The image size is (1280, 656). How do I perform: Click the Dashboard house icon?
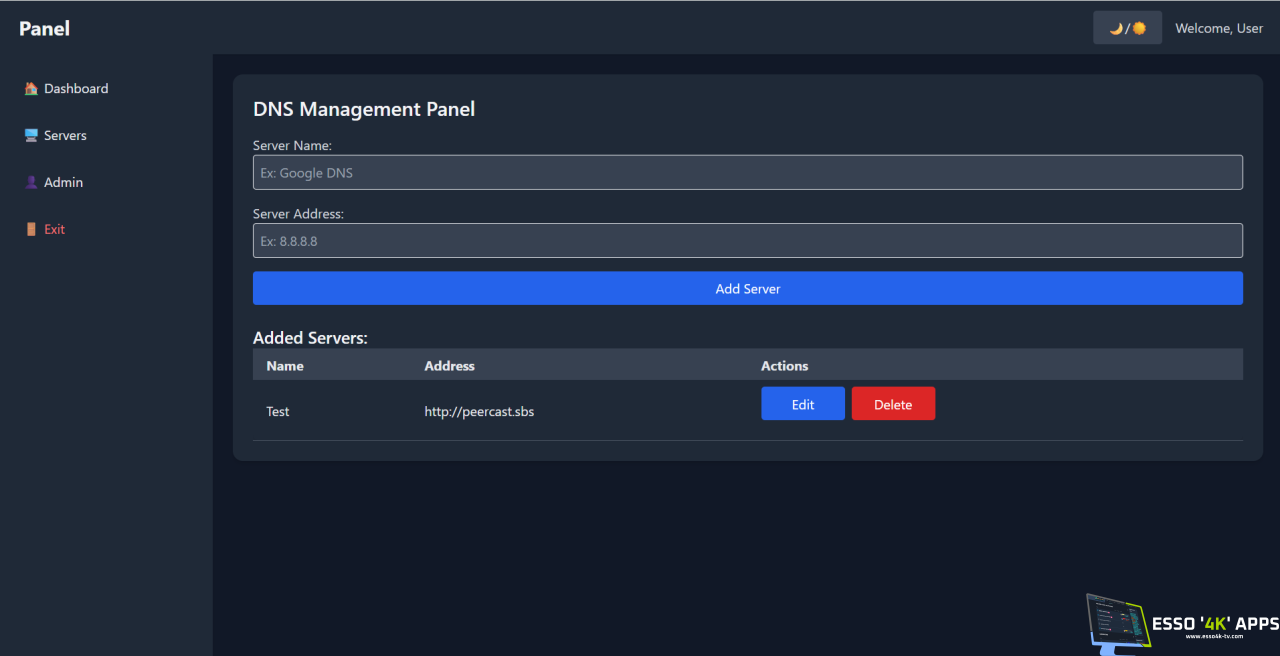click(x=31, y=89)
